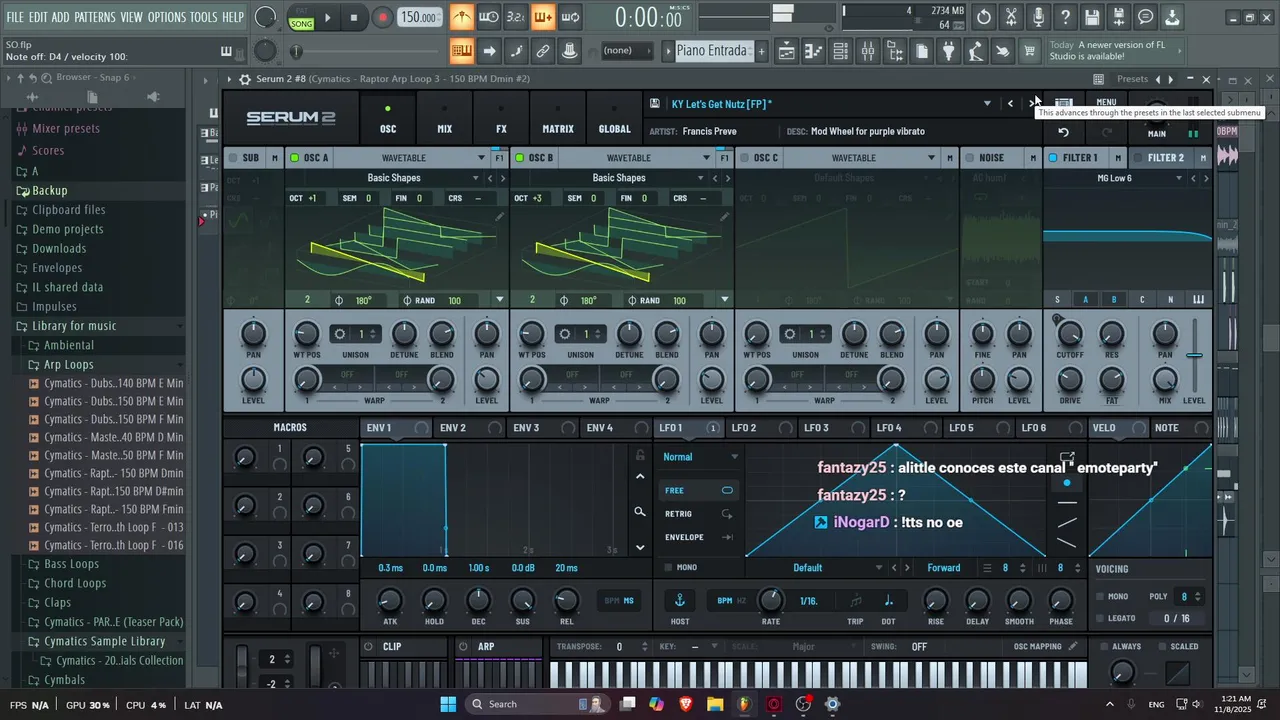The image size is (1280, 720).
Task: Click the speech bubble icon in toolbar
Action: coord(1146,17)
